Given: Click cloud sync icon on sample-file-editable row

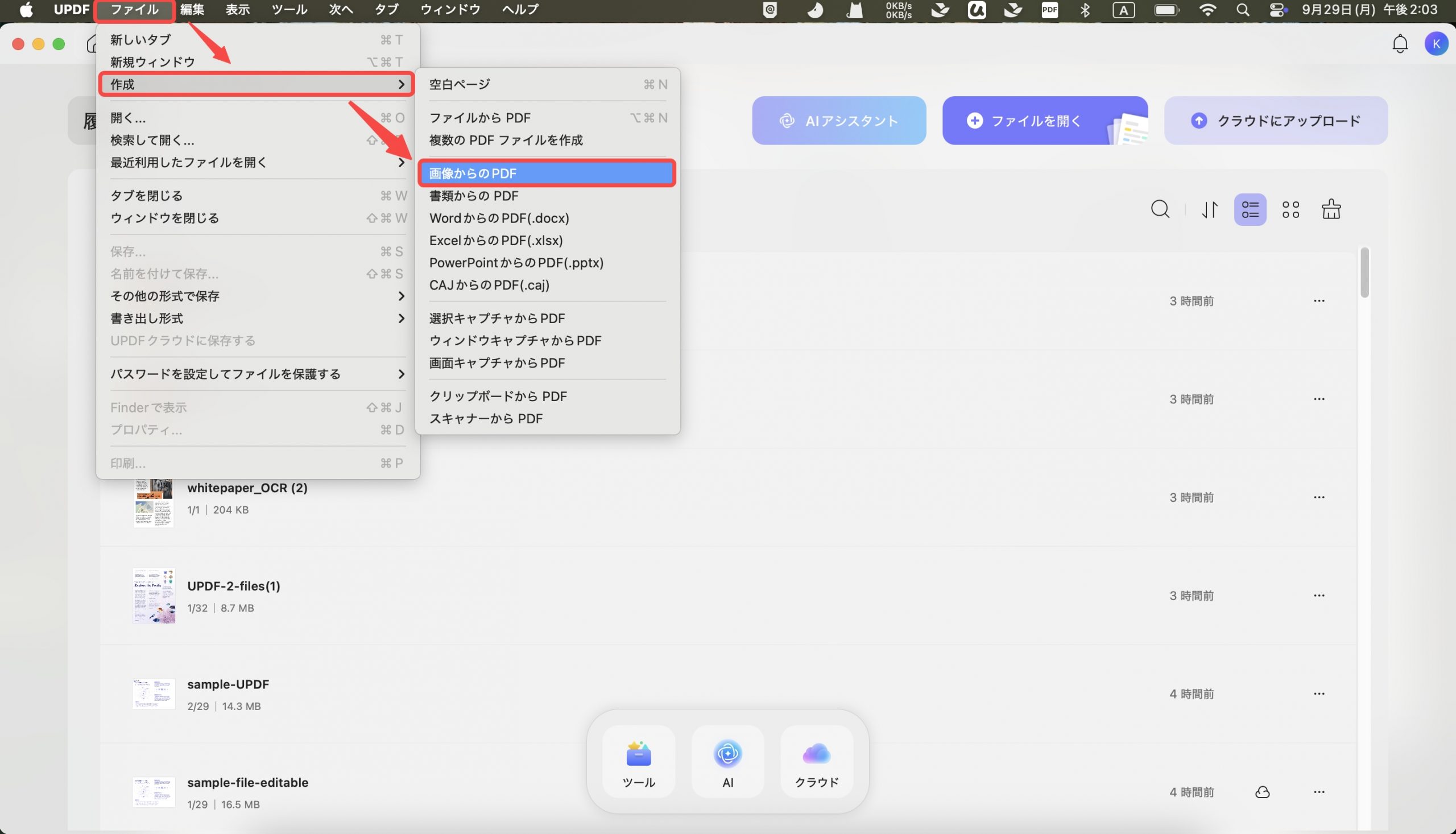Looking at the screenshot, I should [1263, 792].
